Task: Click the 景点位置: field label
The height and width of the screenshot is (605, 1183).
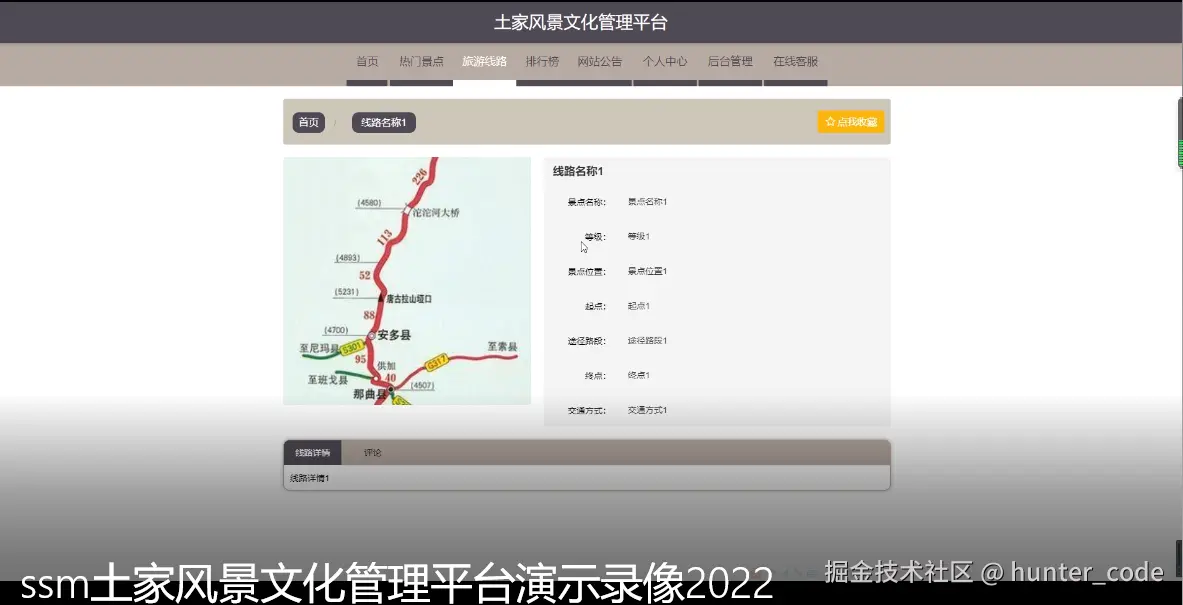Action: coord(586,272)
